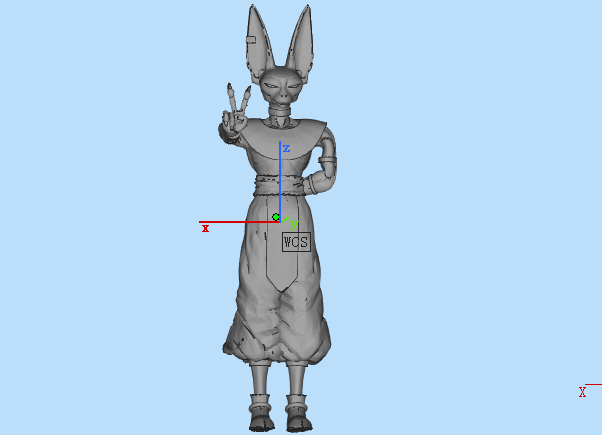This screenshot has width=602, height=435.
Task: Click the WCS label box
Action: pos(295,241)
